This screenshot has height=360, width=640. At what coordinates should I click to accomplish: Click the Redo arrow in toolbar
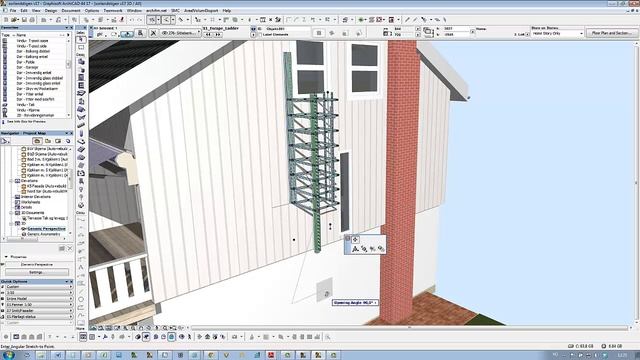pos(139,20)
